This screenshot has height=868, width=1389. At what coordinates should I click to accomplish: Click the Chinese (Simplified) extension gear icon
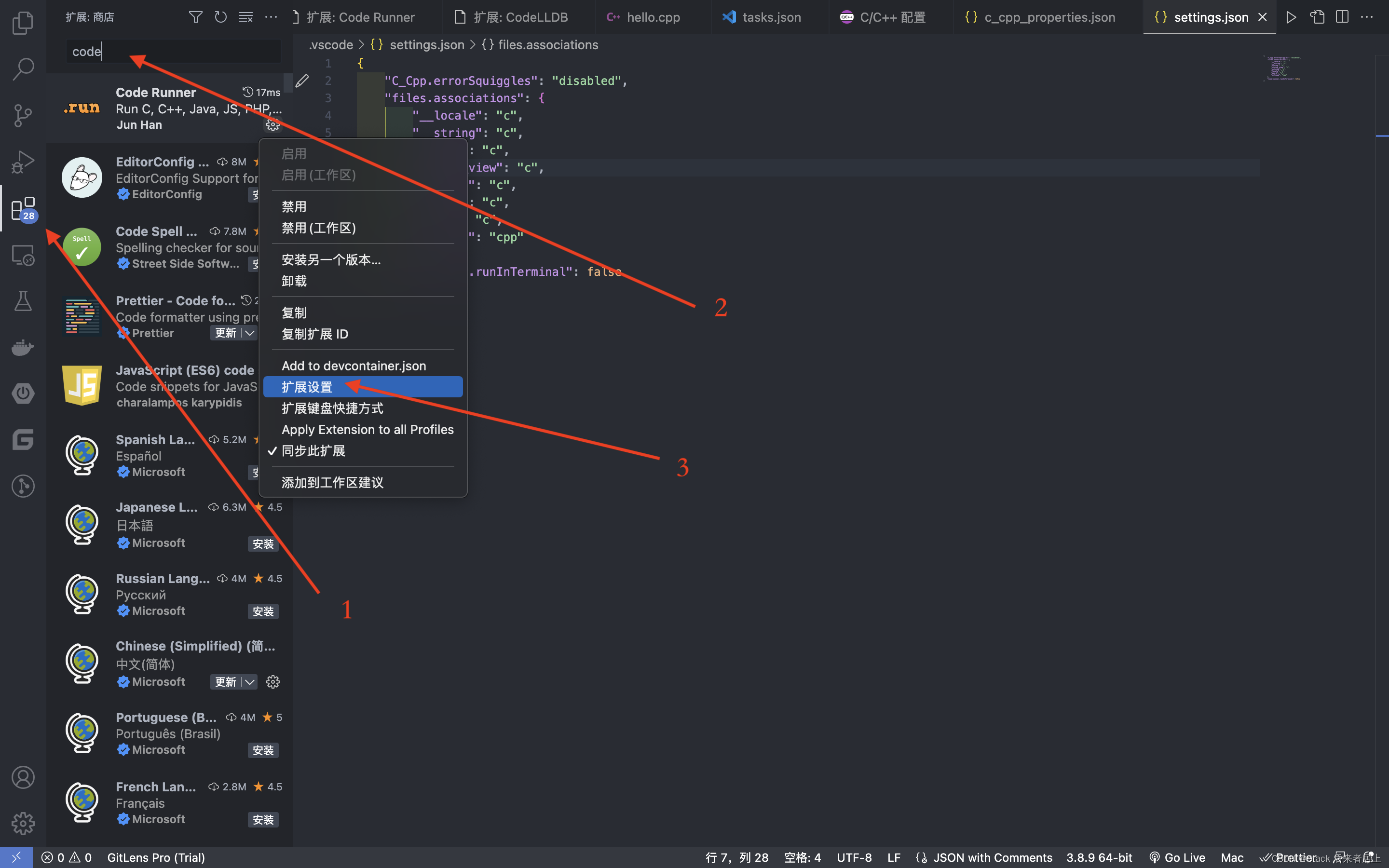(272, 681)
